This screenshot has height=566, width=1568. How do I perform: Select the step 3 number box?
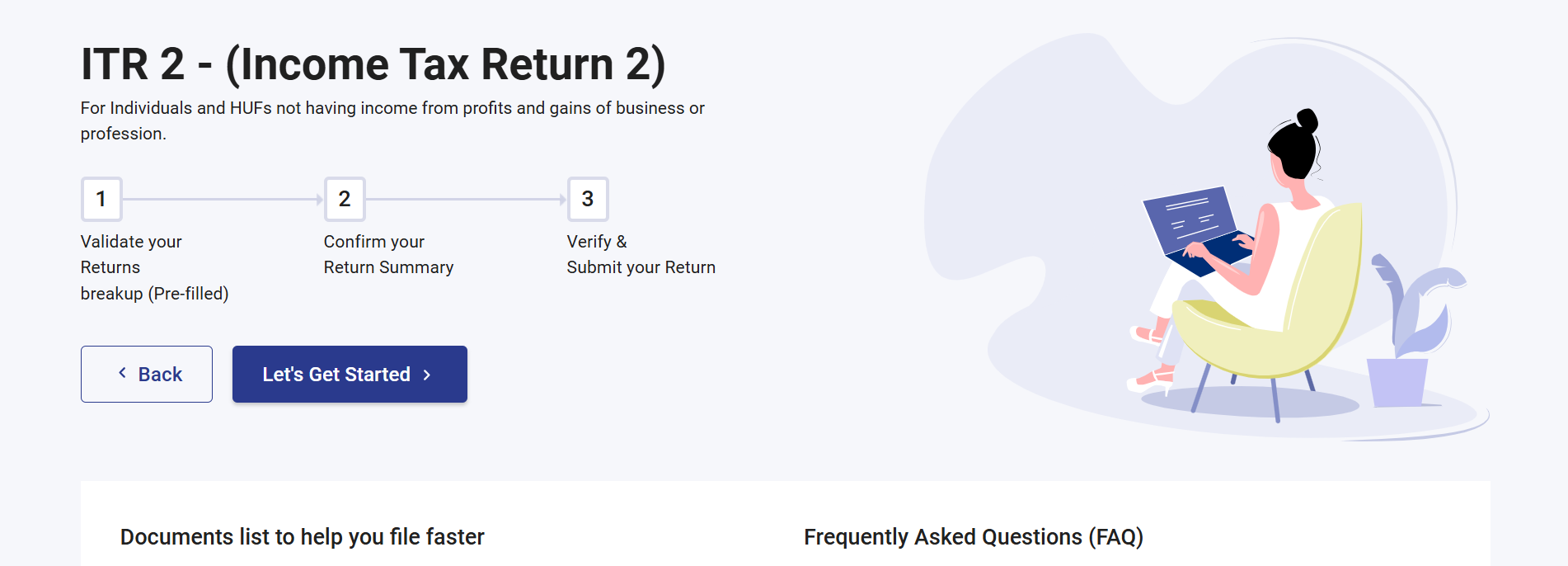pyautogui.click(x=588, y=199)
